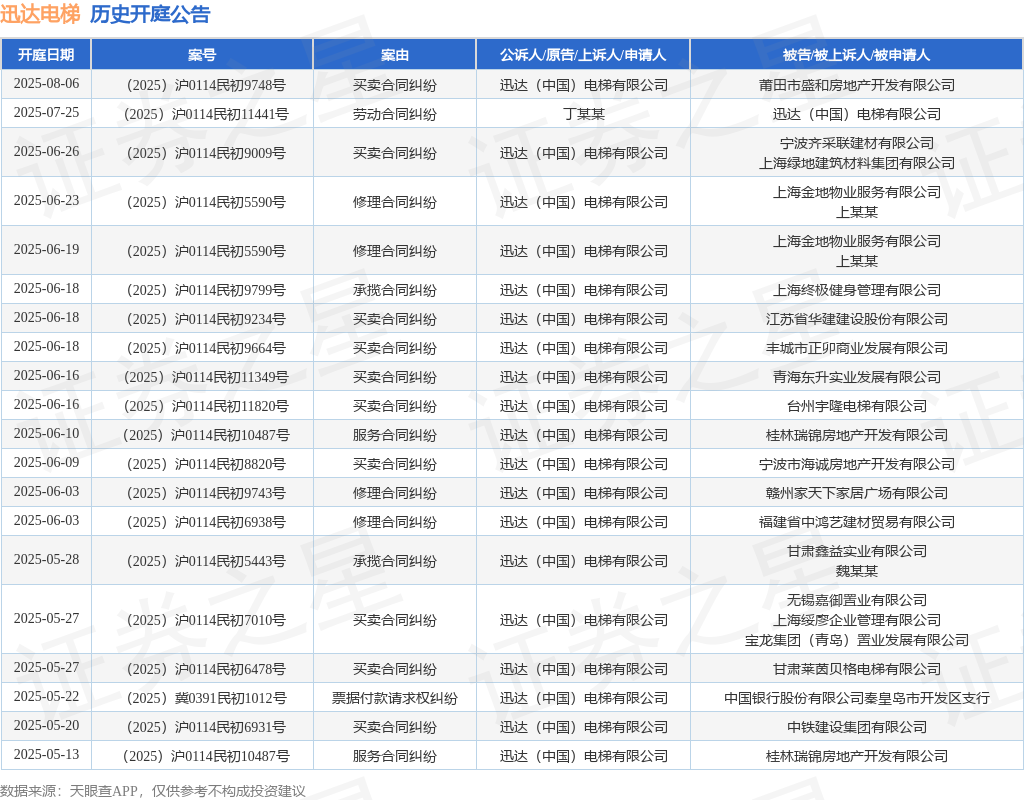Click defendant 江苏省华建建设股份有限公司
This screenshot has width=1024, height=800.
coord(857,319)
